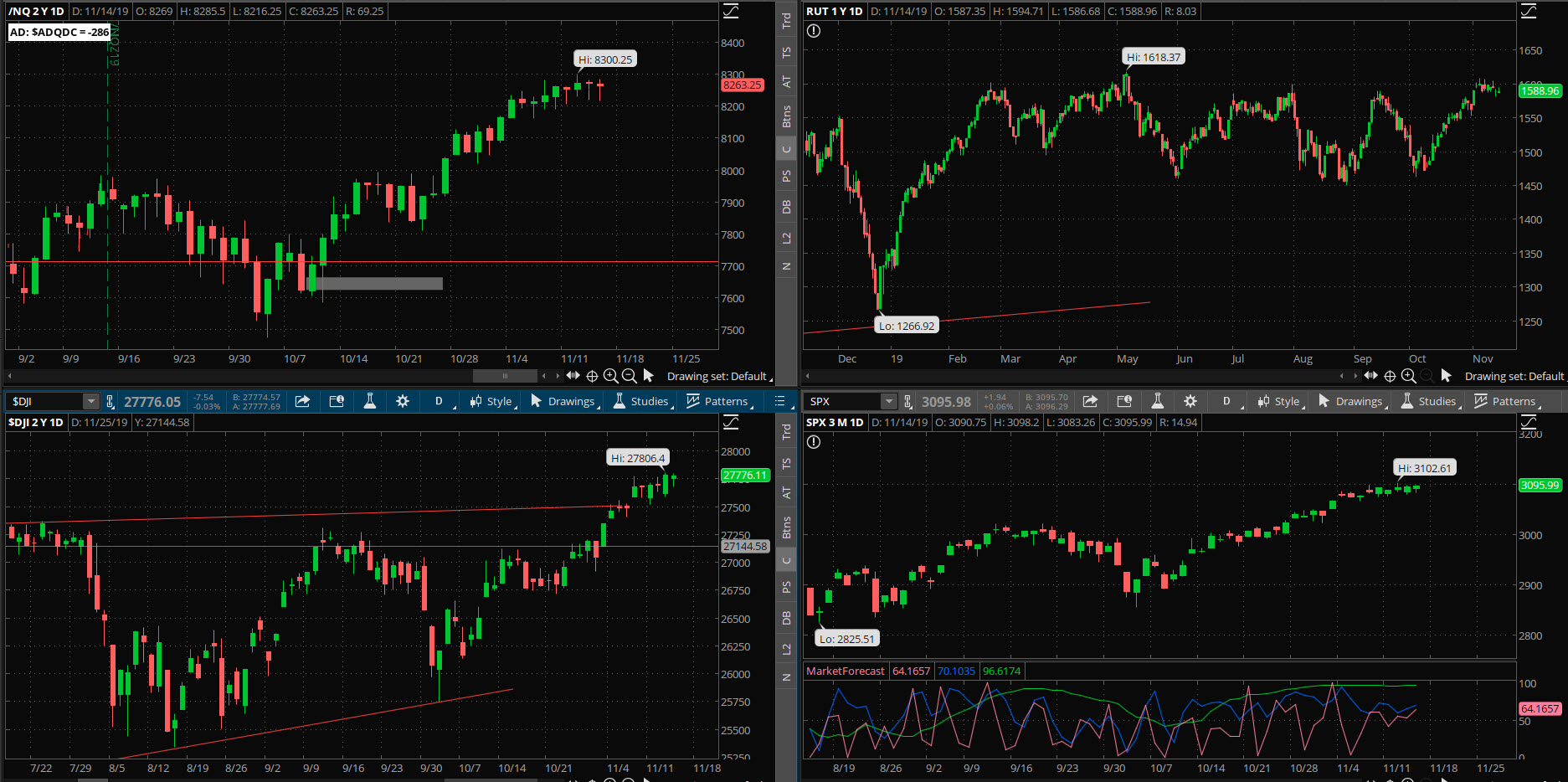This screenshot has width=1568, height=782.
Task: Open the Btns side tab beside the /NQ chart
Action: (x=787, y=116)
